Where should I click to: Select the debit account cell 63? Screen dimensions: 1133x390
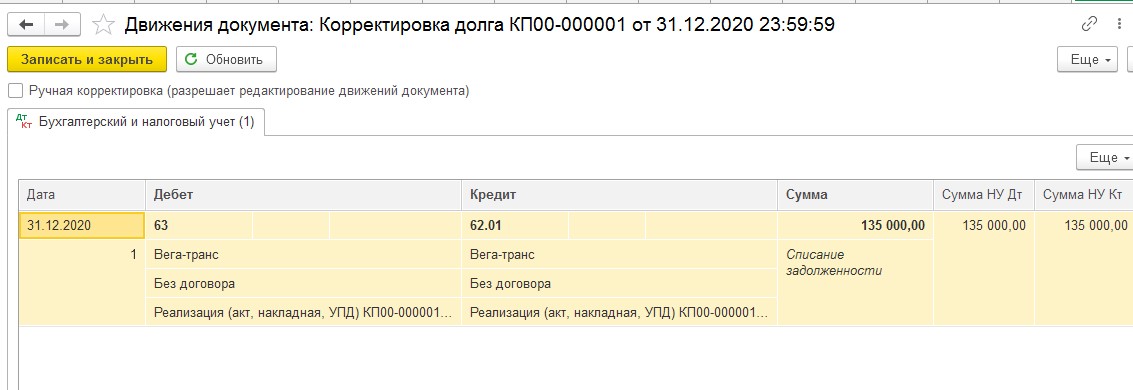[199, 225]
